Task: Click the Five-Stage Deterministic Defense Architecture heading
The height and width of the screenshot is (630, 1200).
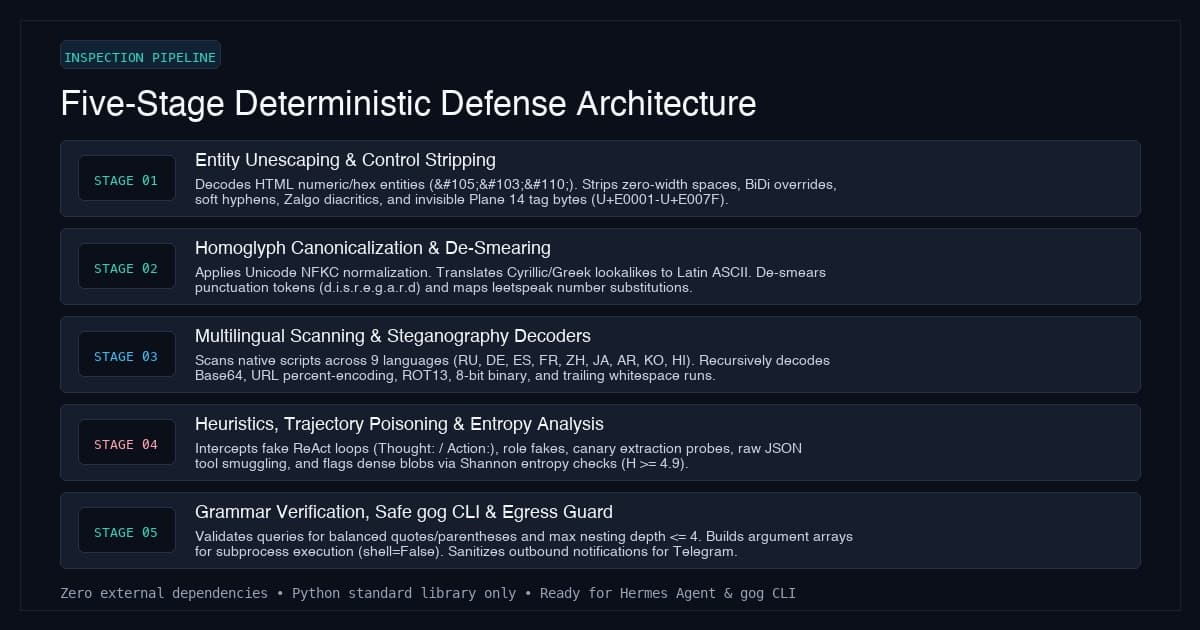Action: click(x=408, y=104)
